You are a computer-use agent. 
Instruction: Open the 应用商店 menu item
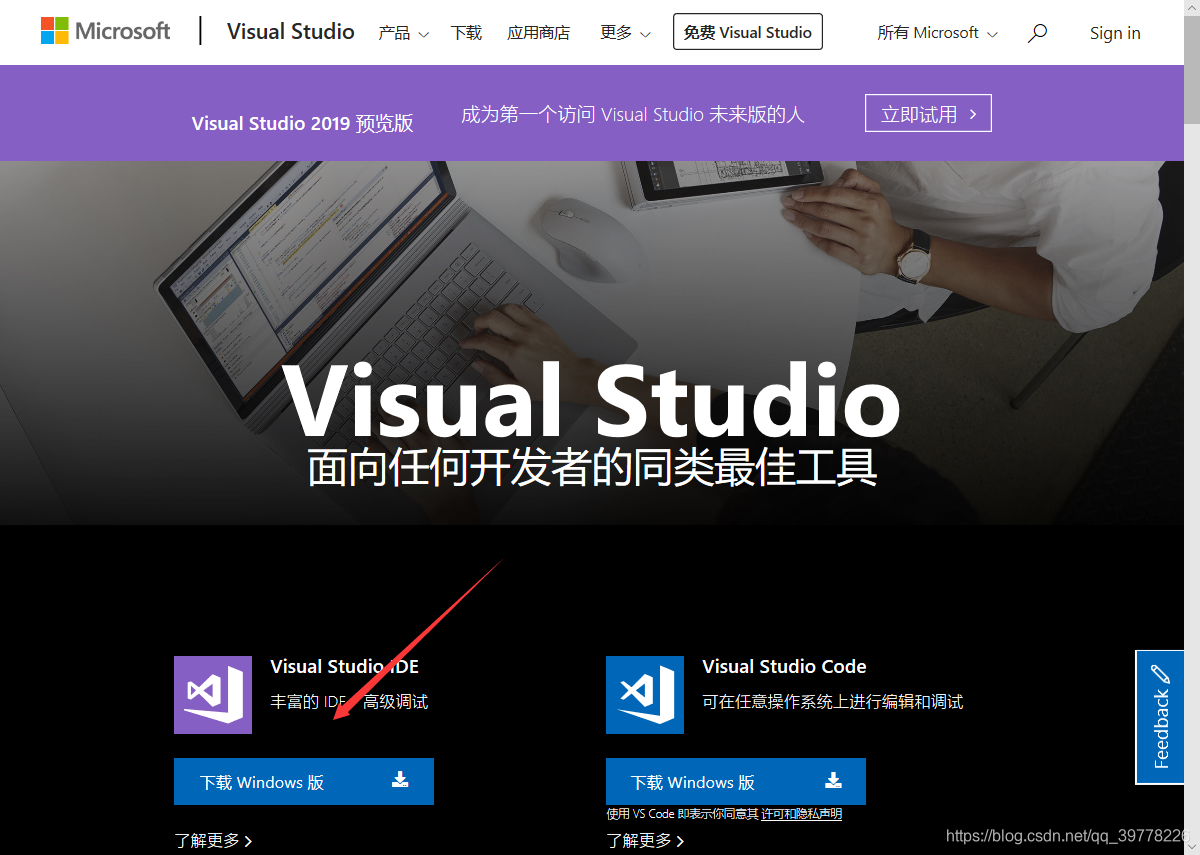(x=538, y=33)
